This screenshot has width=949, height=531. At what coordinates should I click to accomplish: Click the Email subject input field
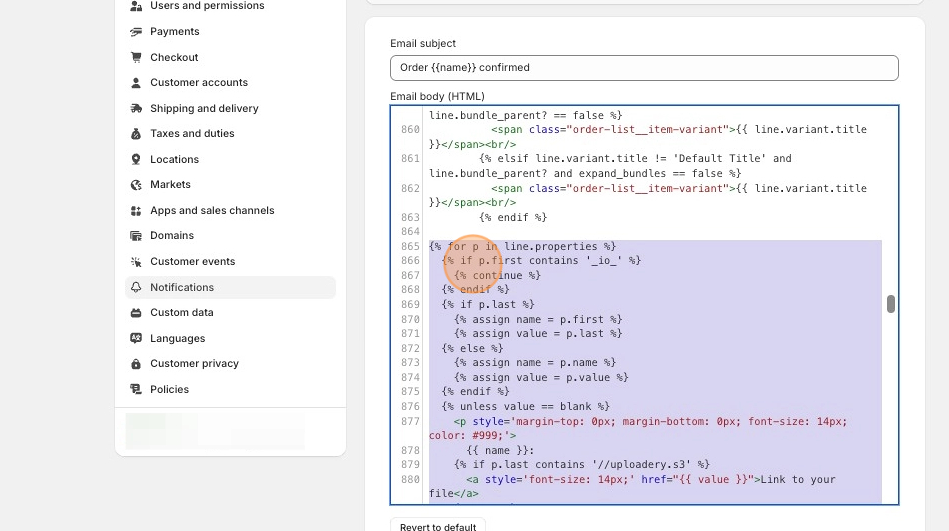pyautogui.click(x=644, y=68)
